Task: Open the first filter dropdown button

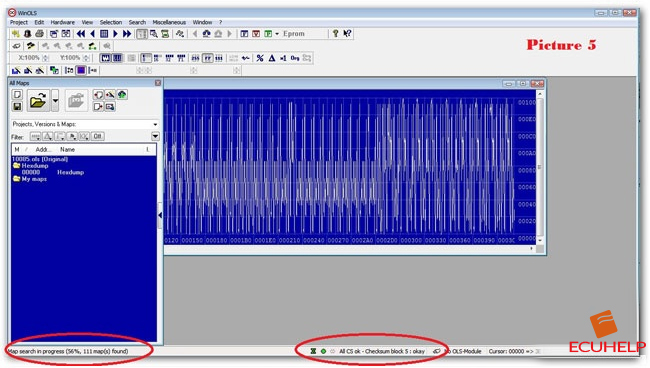Action: click(x=36, y=136)
